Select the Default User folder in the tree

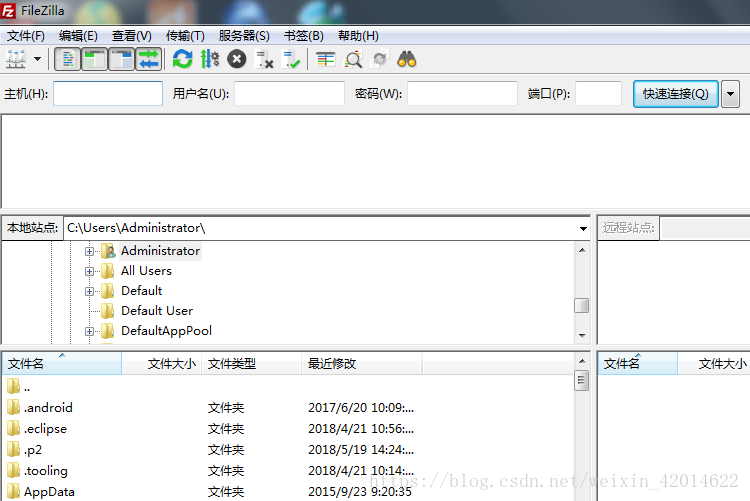157,311
